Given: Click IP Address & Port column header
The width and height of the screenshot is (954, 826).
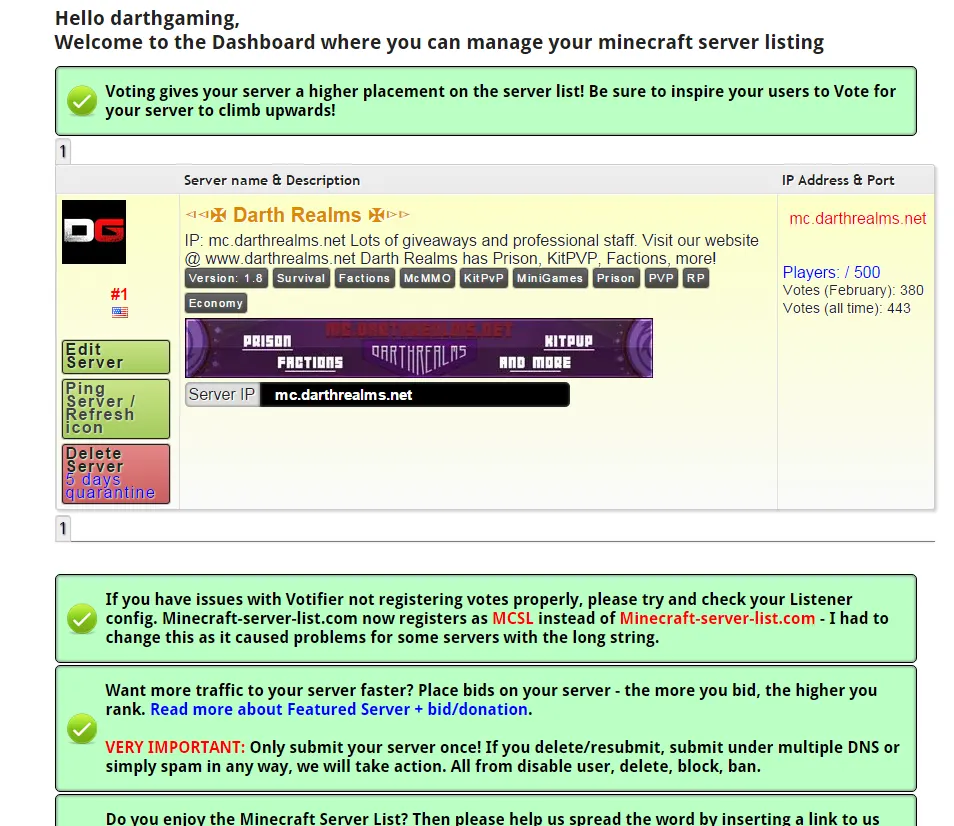Looking at the screenshot, I should coord(838,180).
